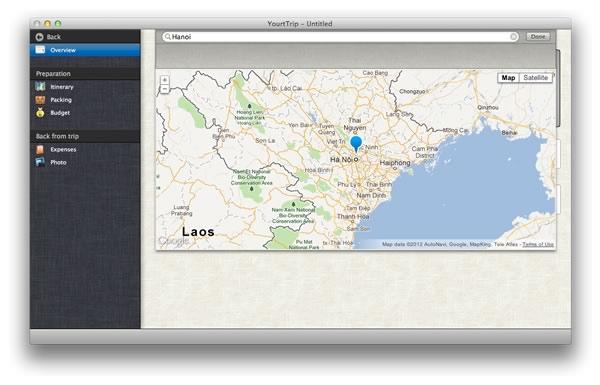This screenshot has height=385, width=600.
Task: Zoom in the map with plus button
Action: [x=165, y=80]
